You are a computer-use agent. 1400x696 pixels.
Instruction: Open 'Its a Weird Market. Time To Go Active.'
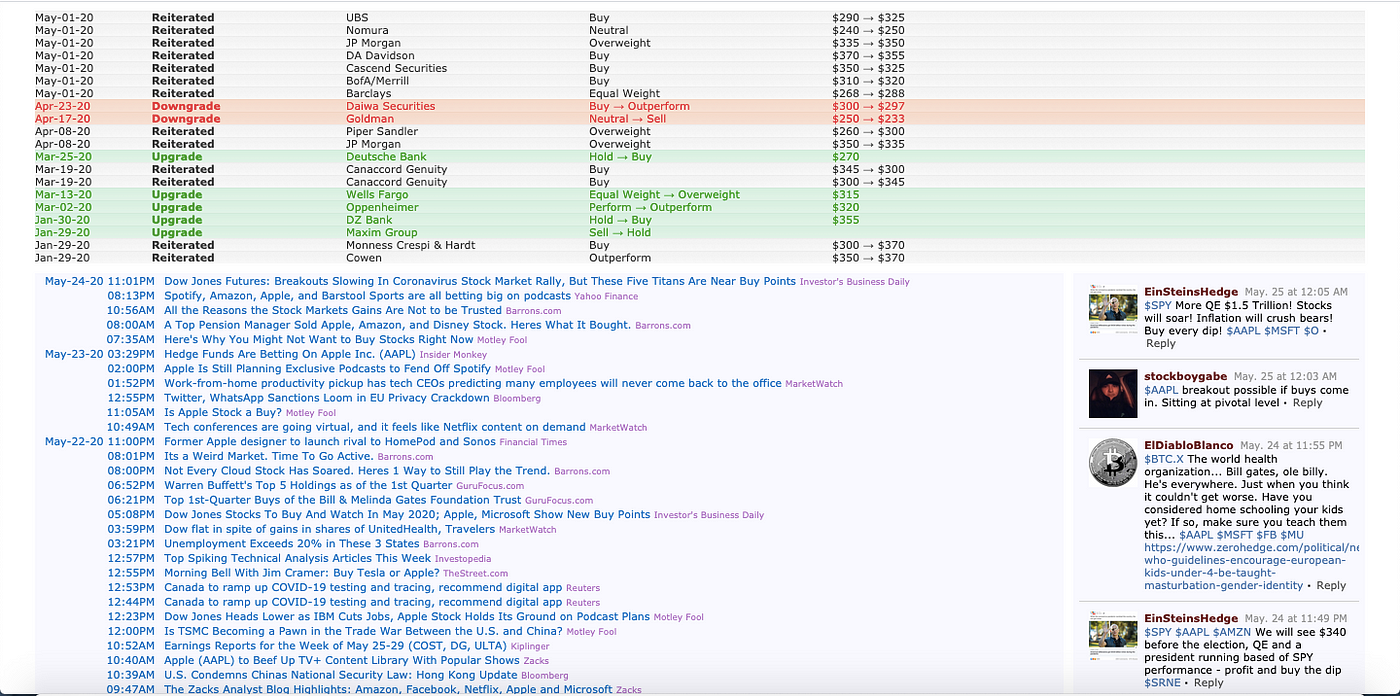[268, 456]
